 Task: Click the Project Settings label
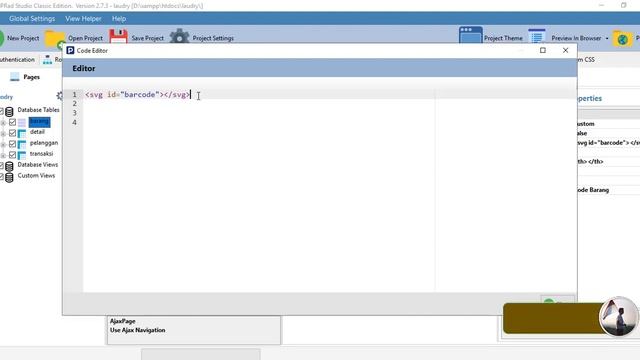[x=213, y=38]
